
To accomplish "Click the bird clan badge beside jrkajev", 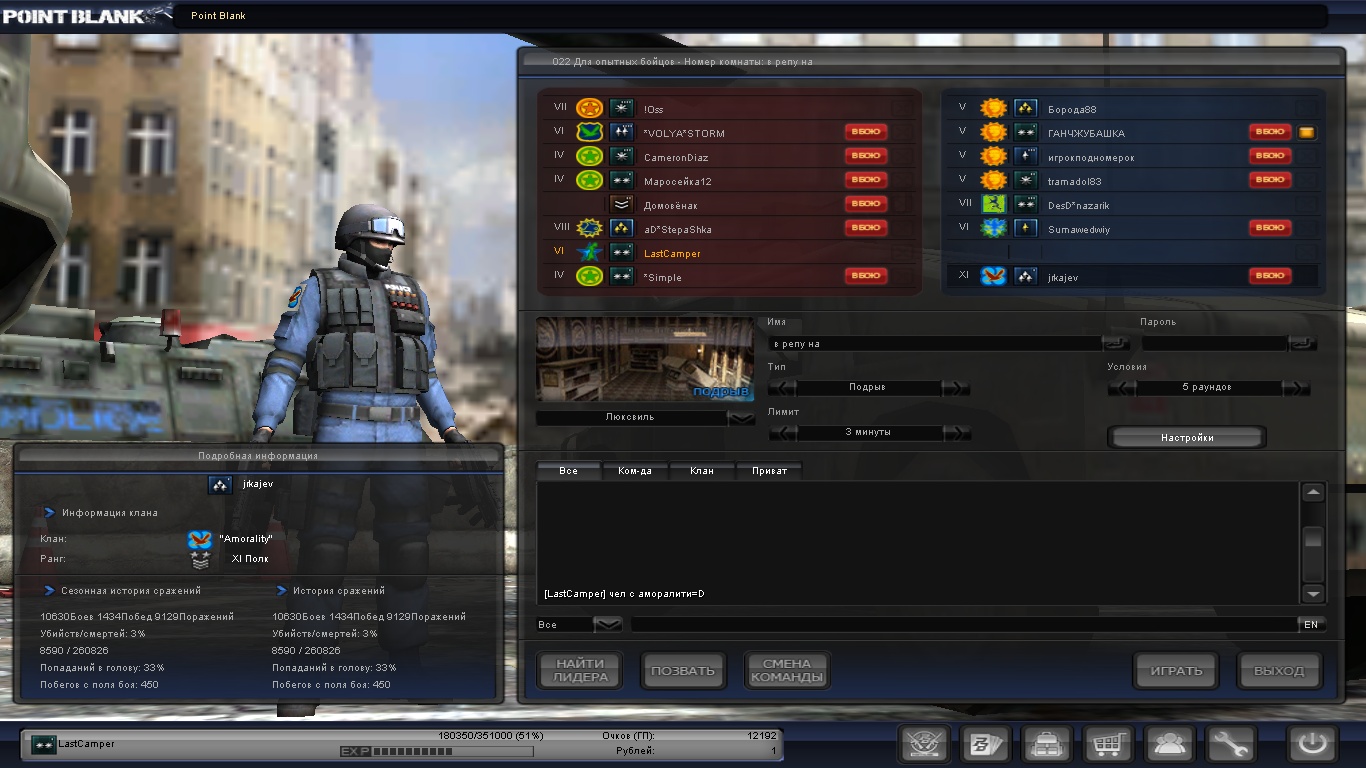I will 993,276.
